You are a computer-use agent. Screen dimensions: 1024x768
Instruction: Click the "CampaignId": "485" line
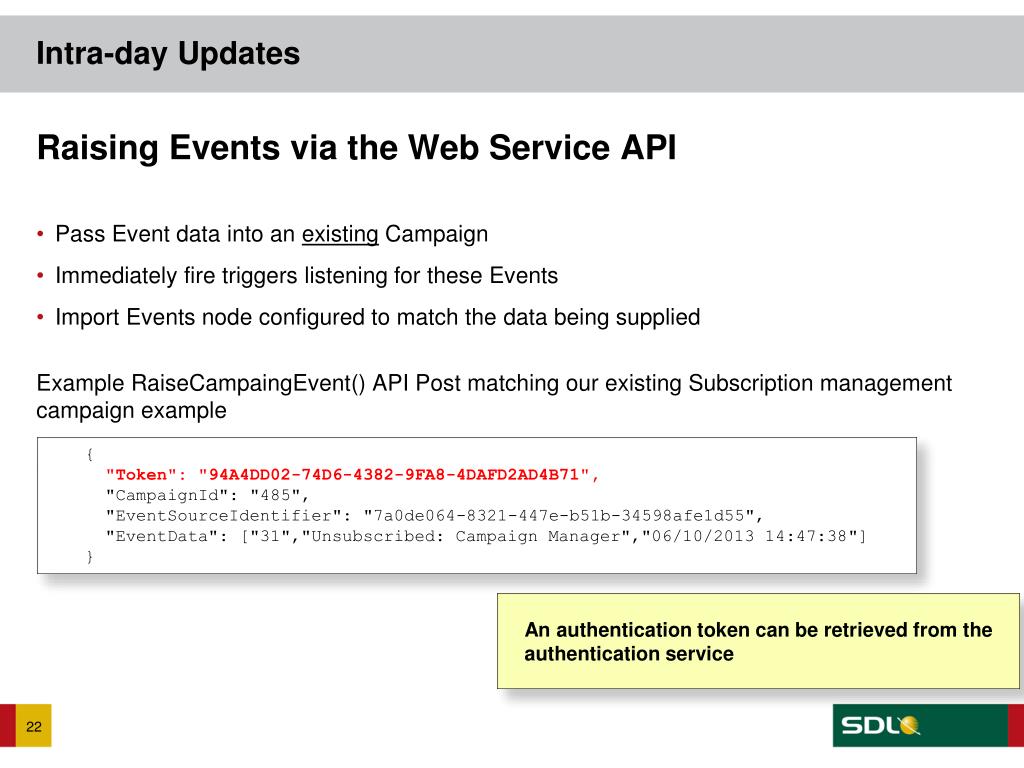207,495
